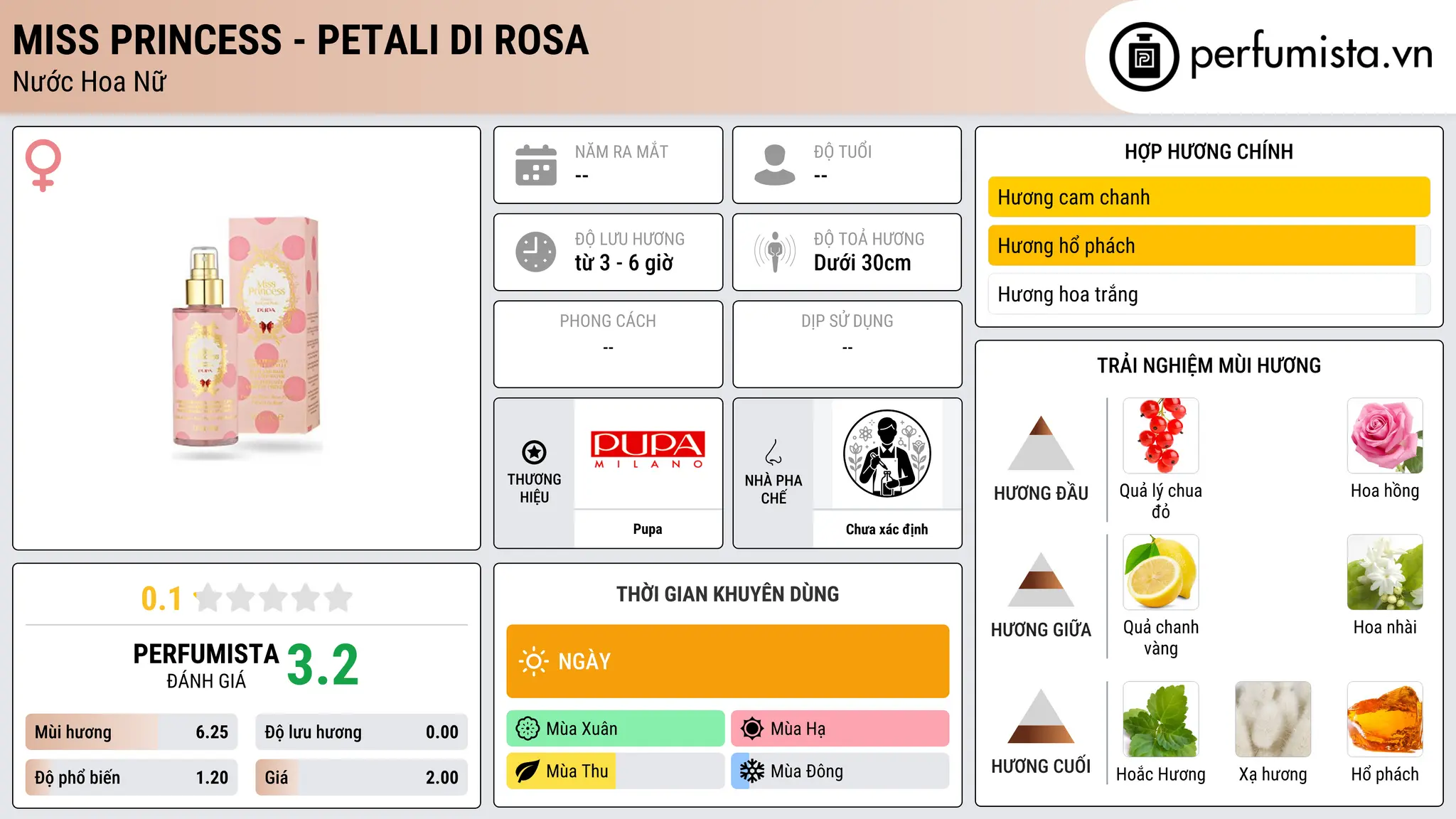This screenshot has height=819, width=1456.
Task: Click the perfumista.vn perfume bottle logo icon
Action: tap(1144, 56)
